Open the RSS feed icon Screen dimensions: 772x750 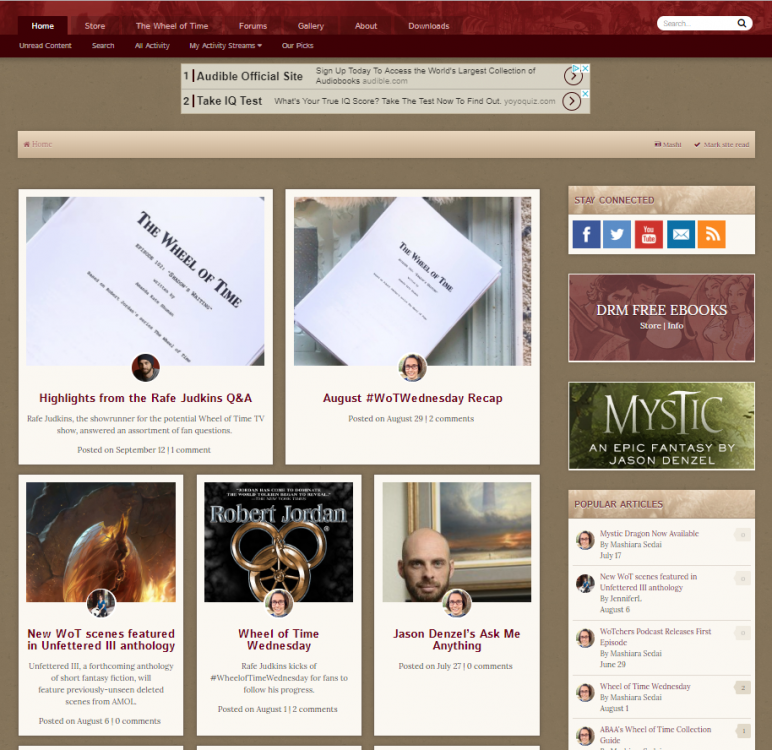click(711, 234)
